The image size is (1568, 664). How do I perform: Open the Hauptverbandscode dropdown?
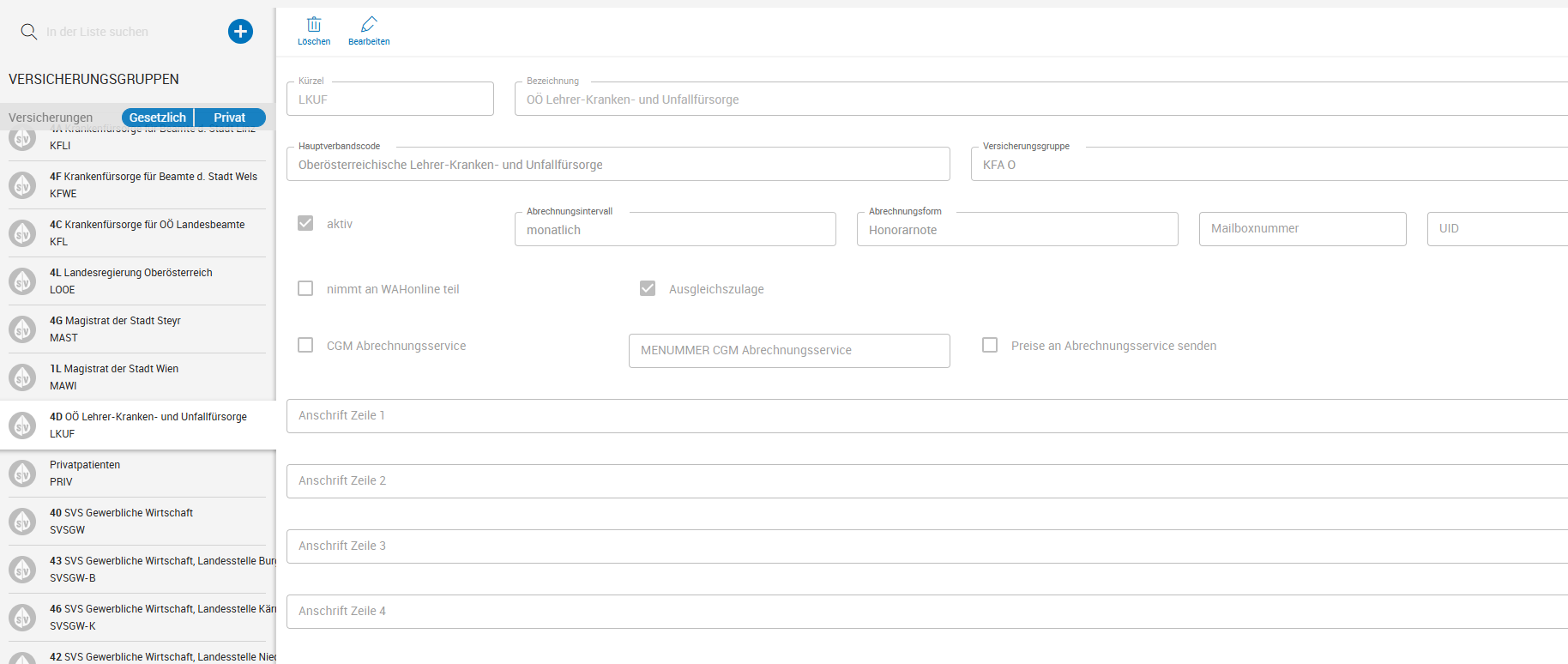pos(618,164)
